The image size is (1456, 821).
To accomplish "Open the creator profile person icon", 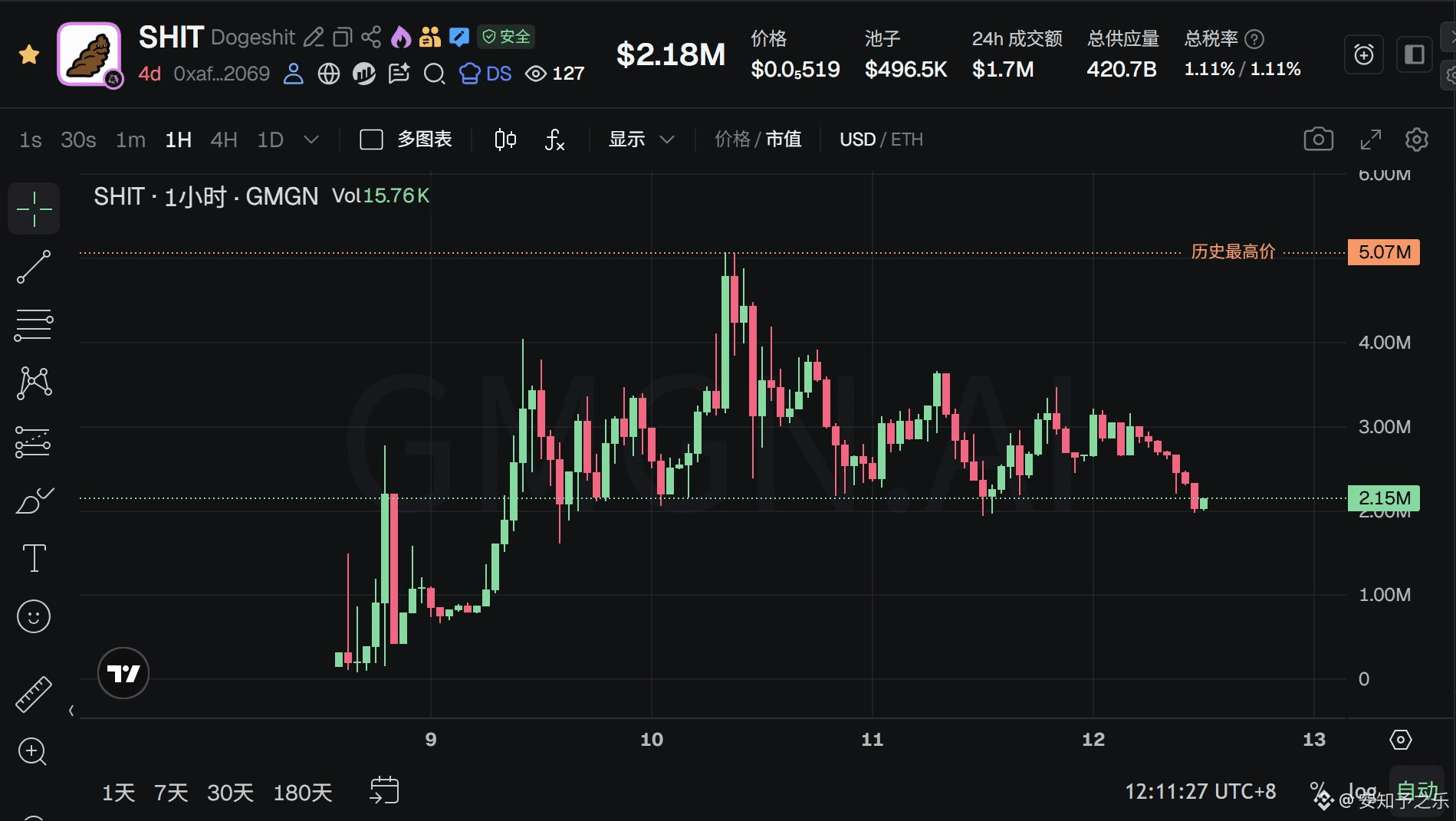I will tap(293, 74).
